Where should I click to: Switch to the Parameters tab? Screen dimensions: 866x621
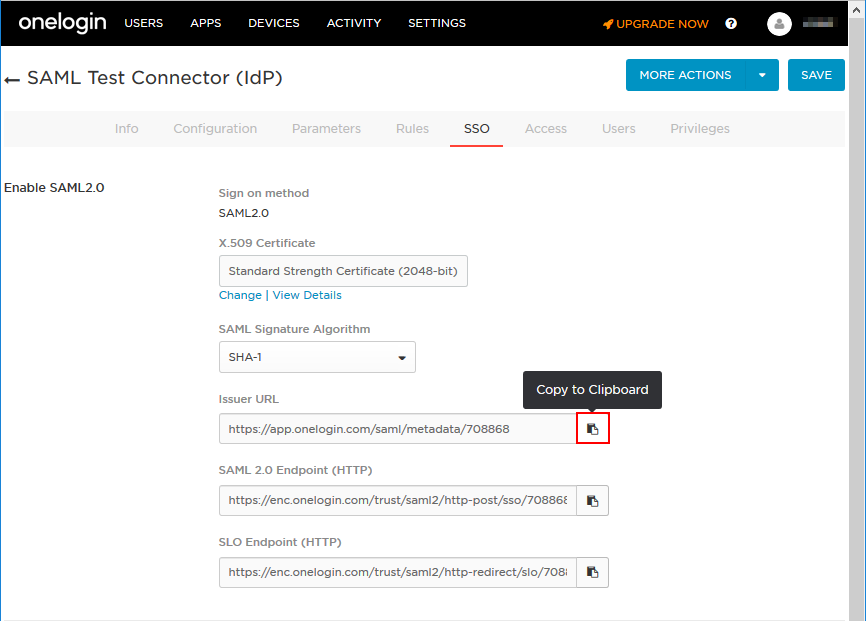click(326, 129)
